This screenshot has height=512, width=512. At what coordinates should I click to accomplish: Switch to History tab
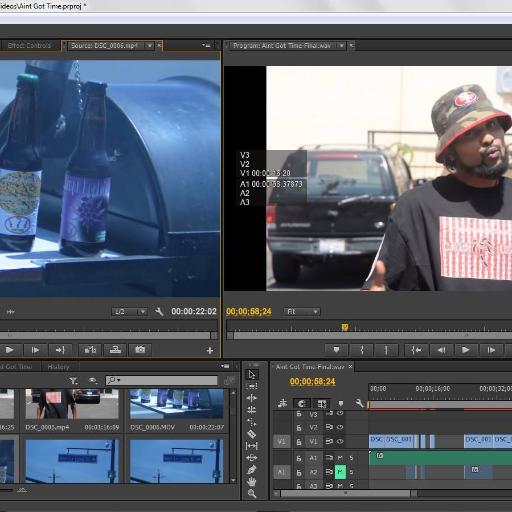pos(58,367)
